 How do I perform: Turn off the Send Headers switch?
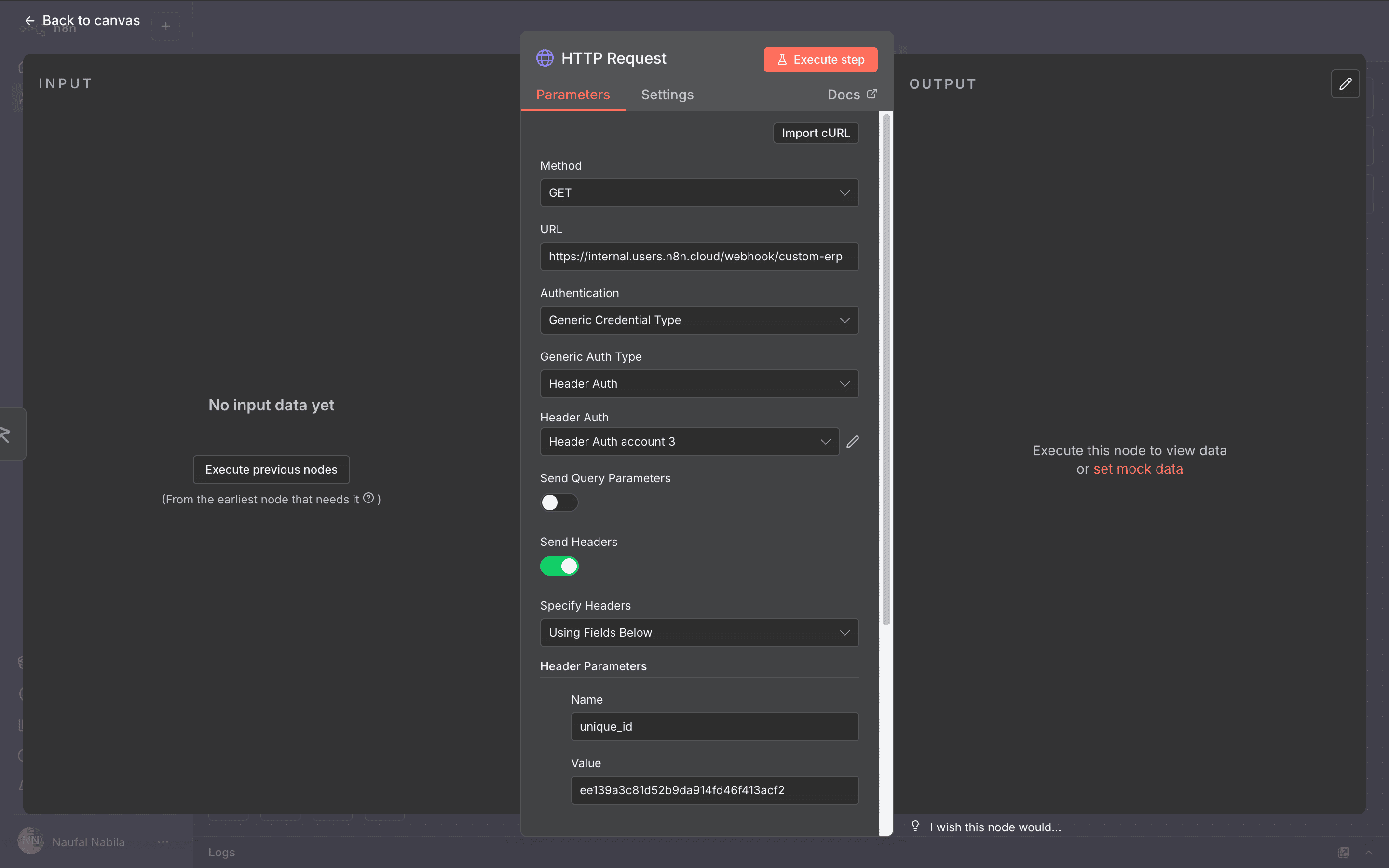click(x=559, y=566)
